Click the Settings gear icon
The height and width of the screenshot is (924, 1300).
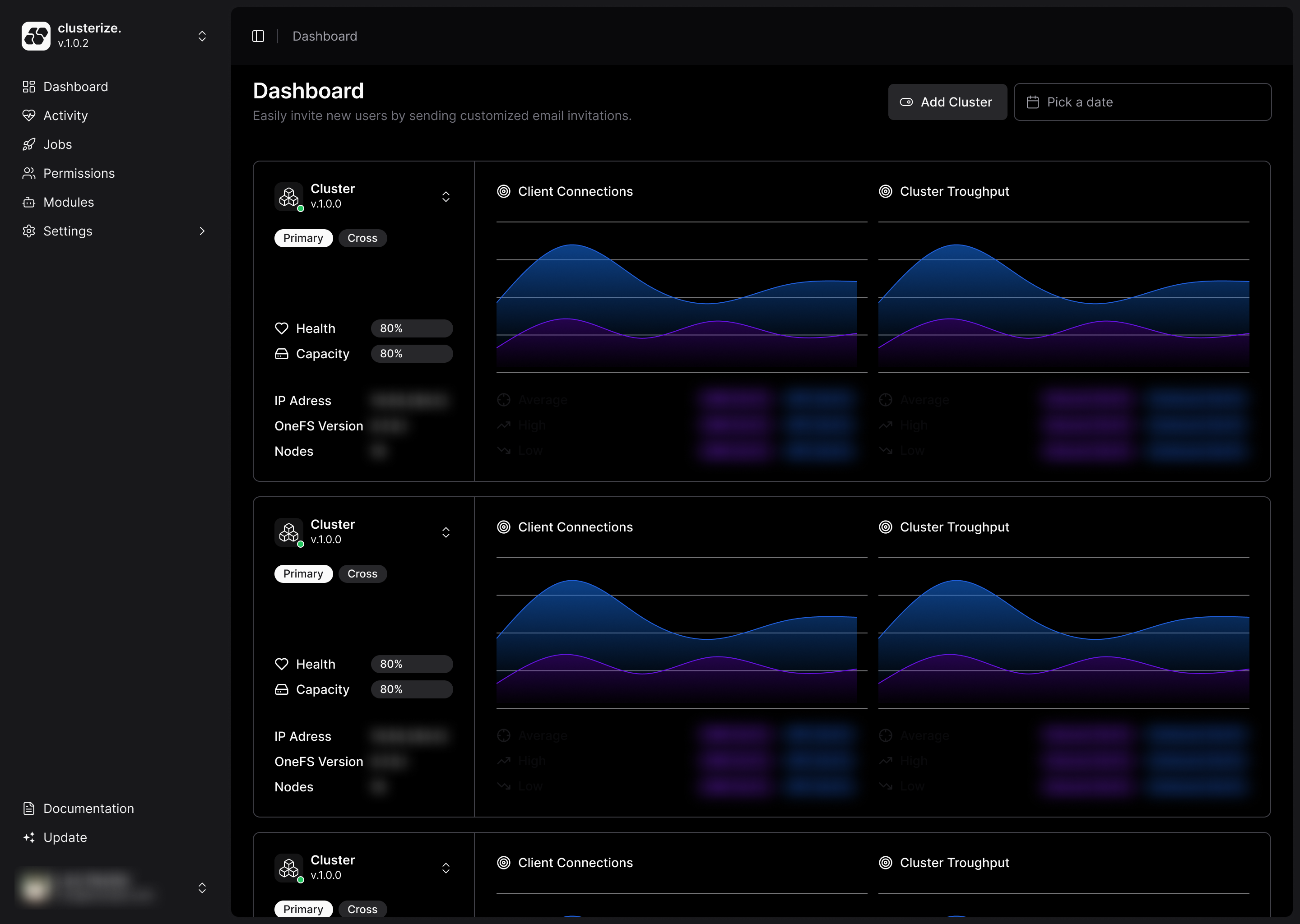tap(29, 231)
